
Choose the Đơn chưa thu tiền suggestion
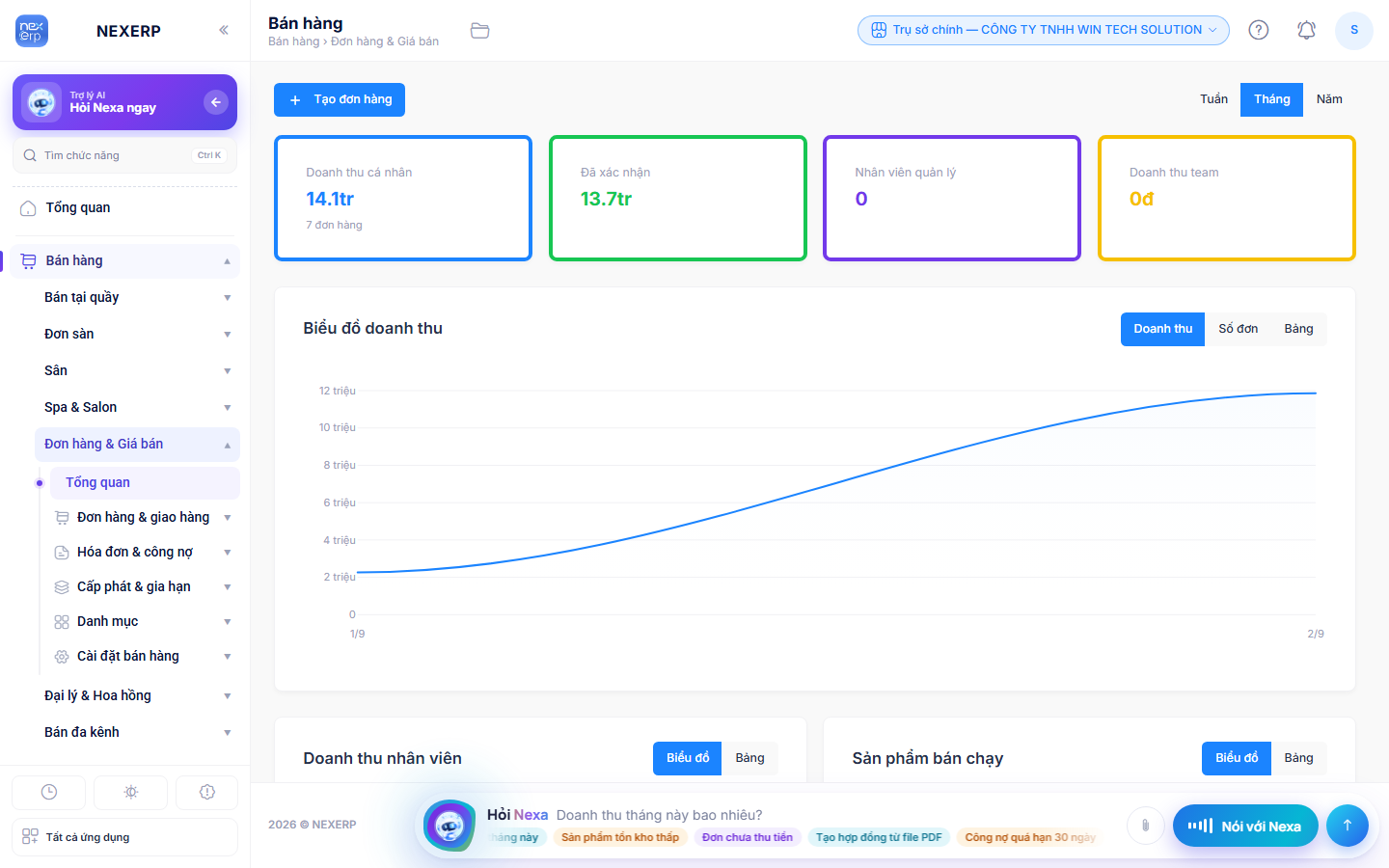pyautogui.click(x=748, y=837)
